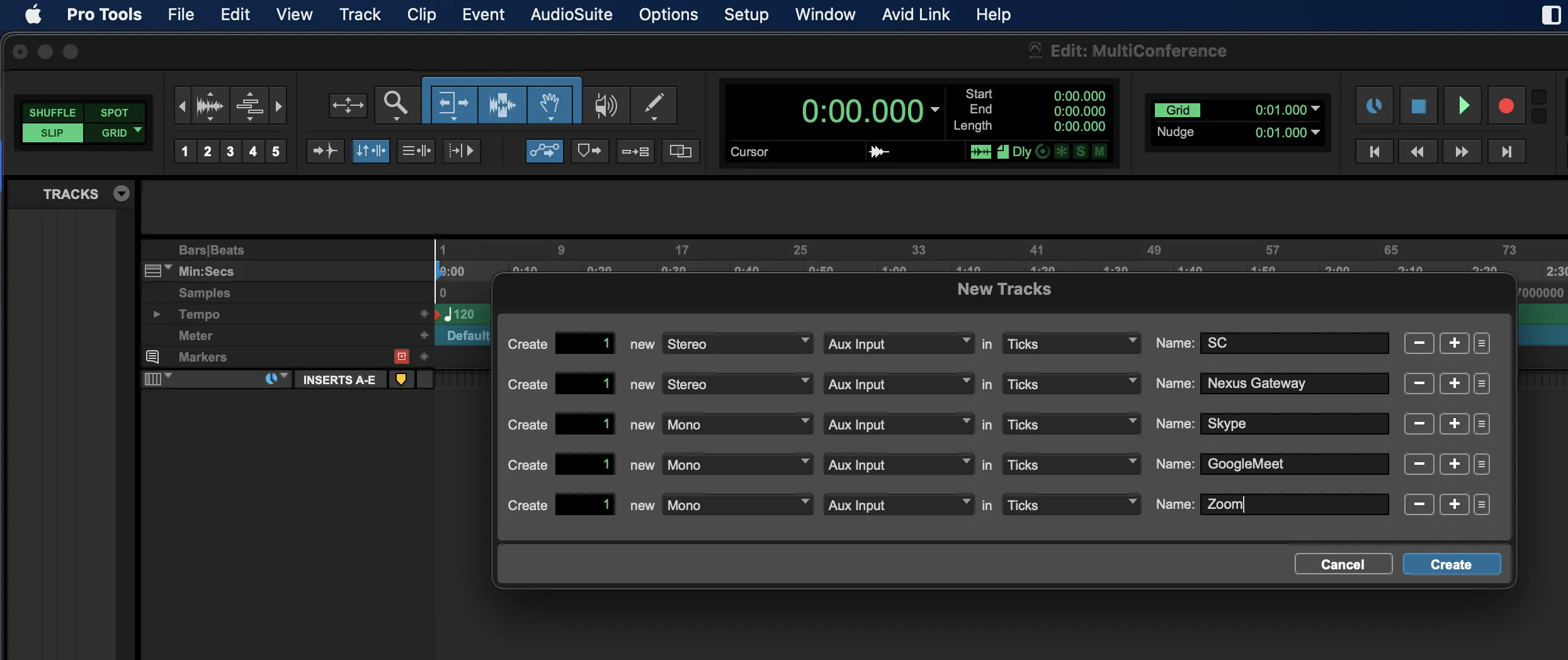
Task: Enable Grid edit mode
Action: coord(115,133)
